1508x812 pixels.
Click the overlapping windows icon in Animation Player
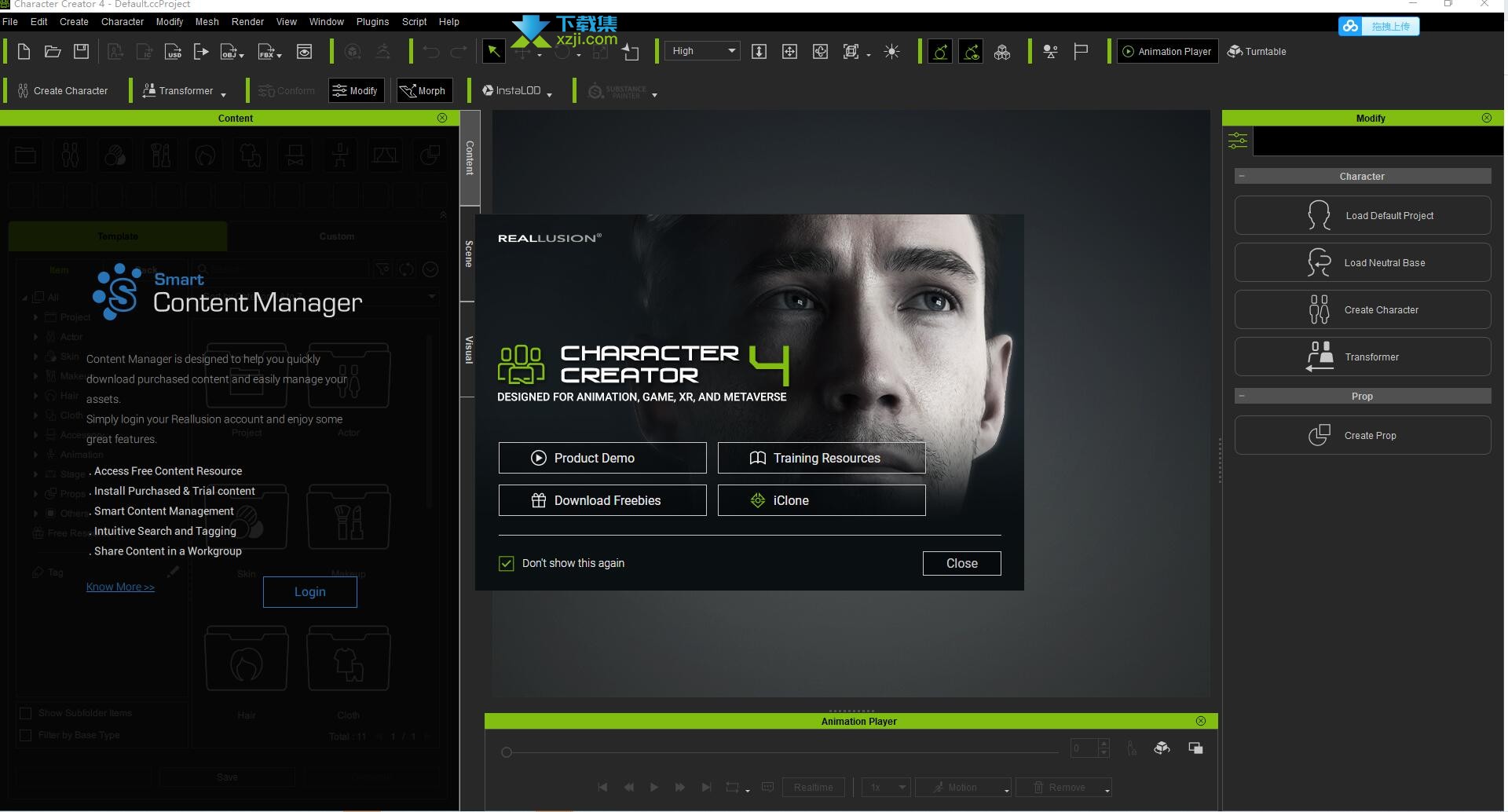pos(1195,748)
